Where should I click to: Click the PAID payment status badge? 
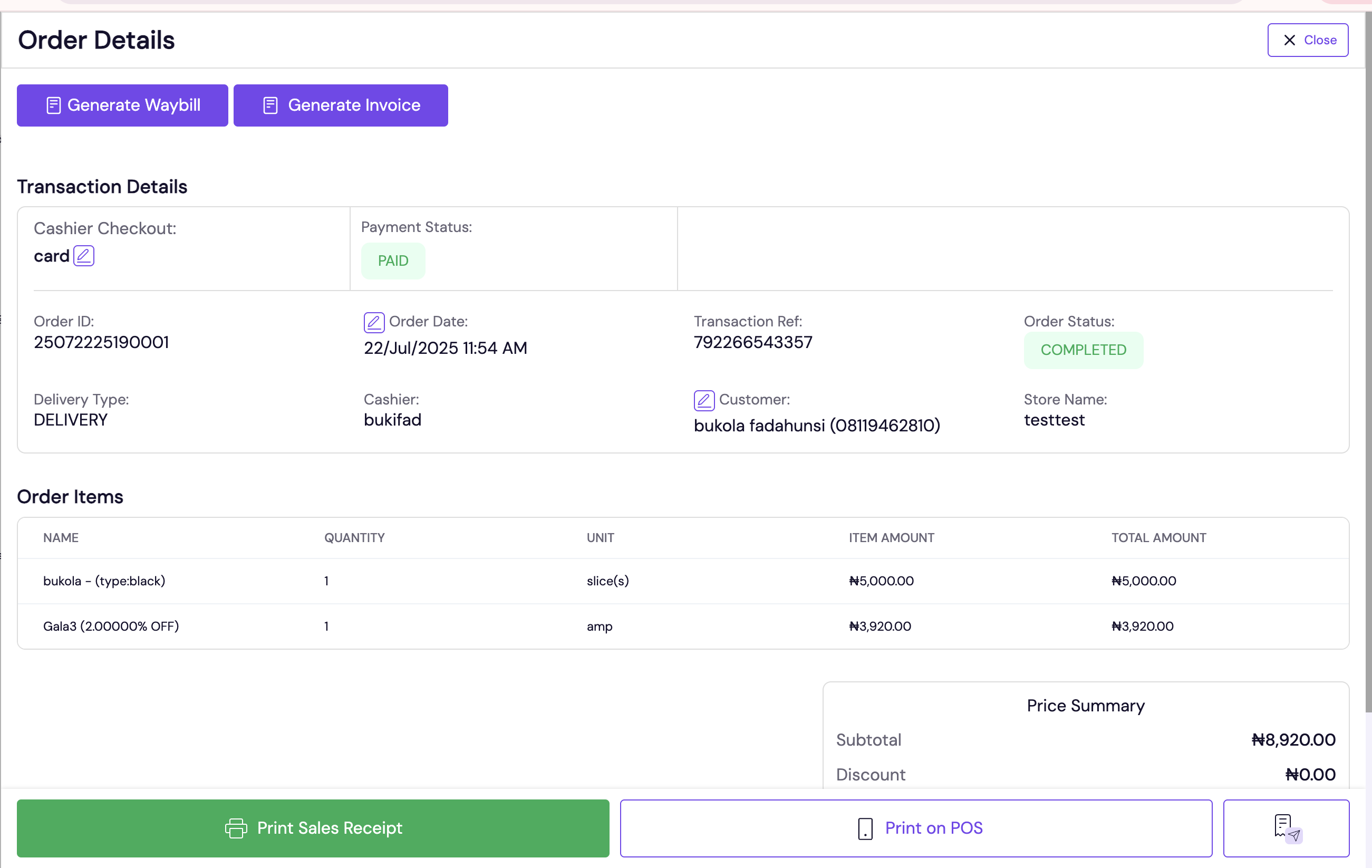(393, 261)
